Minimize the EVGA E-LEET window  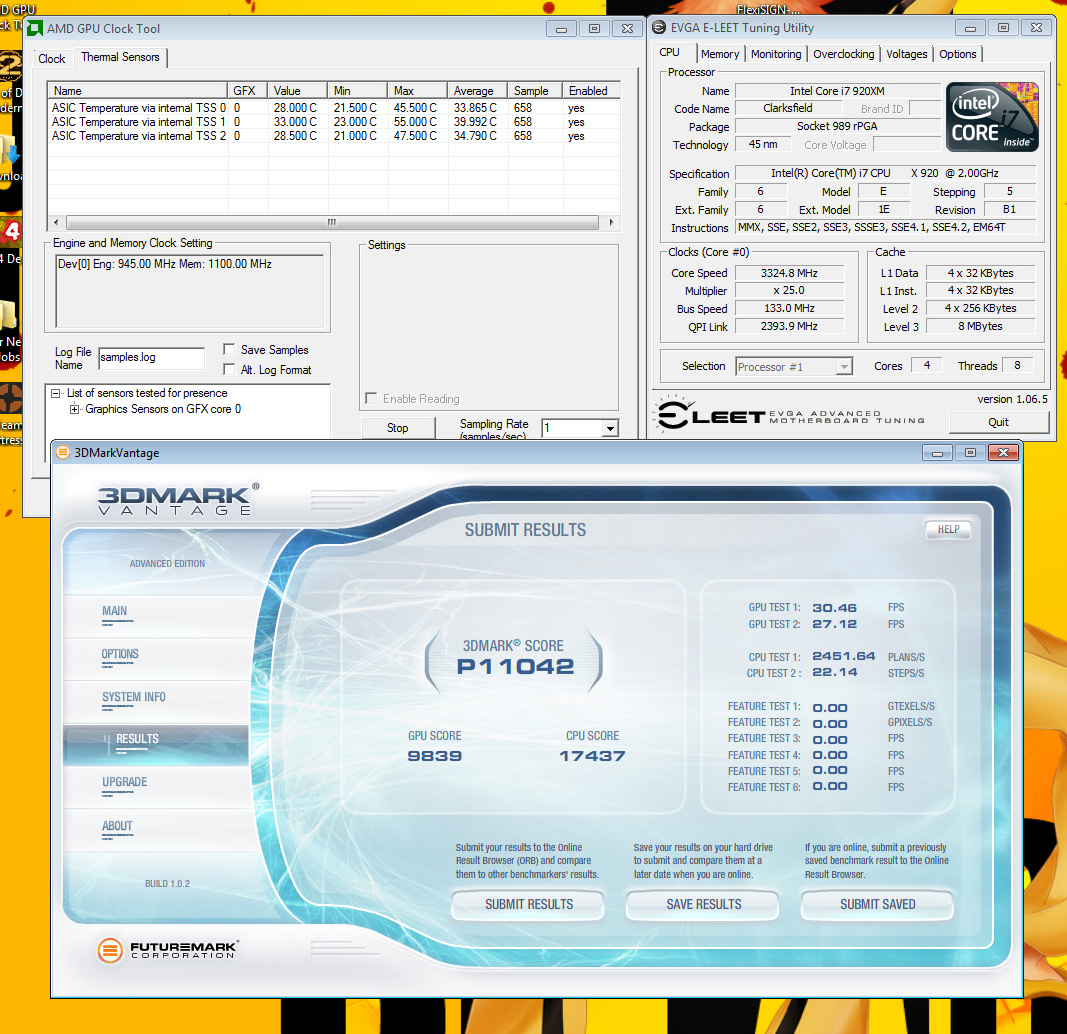click(970, 28)
